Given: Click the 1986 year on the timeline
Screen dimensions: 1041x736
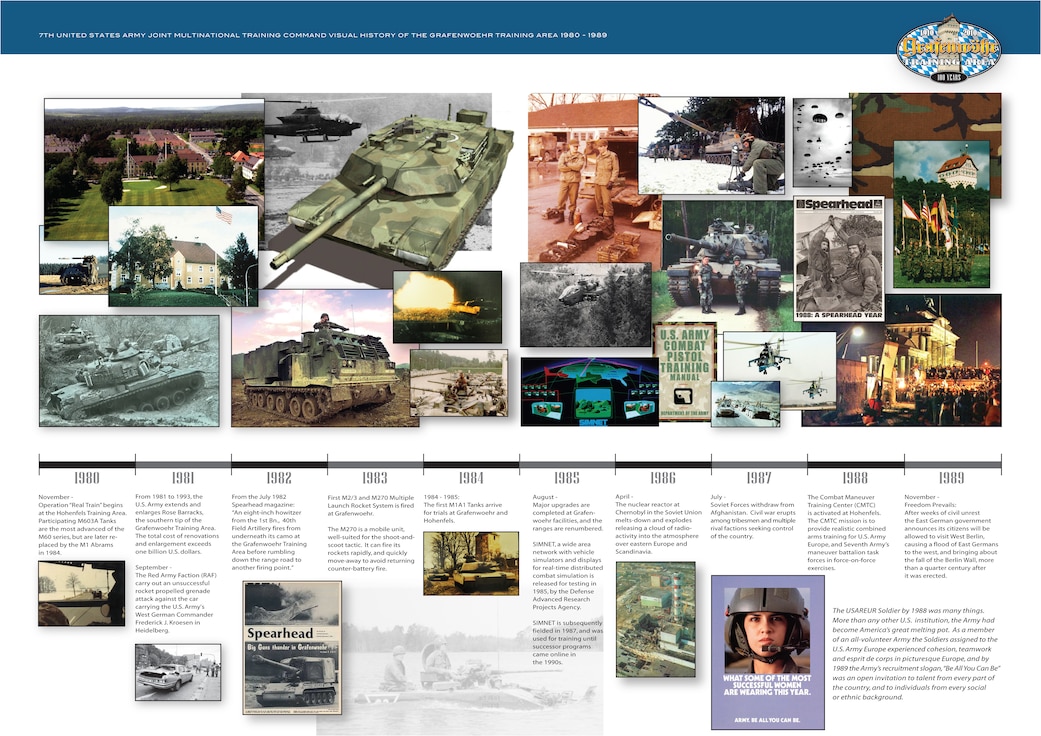Looking at the screenshot, I should pyautogui.click(x=663, y=478).
